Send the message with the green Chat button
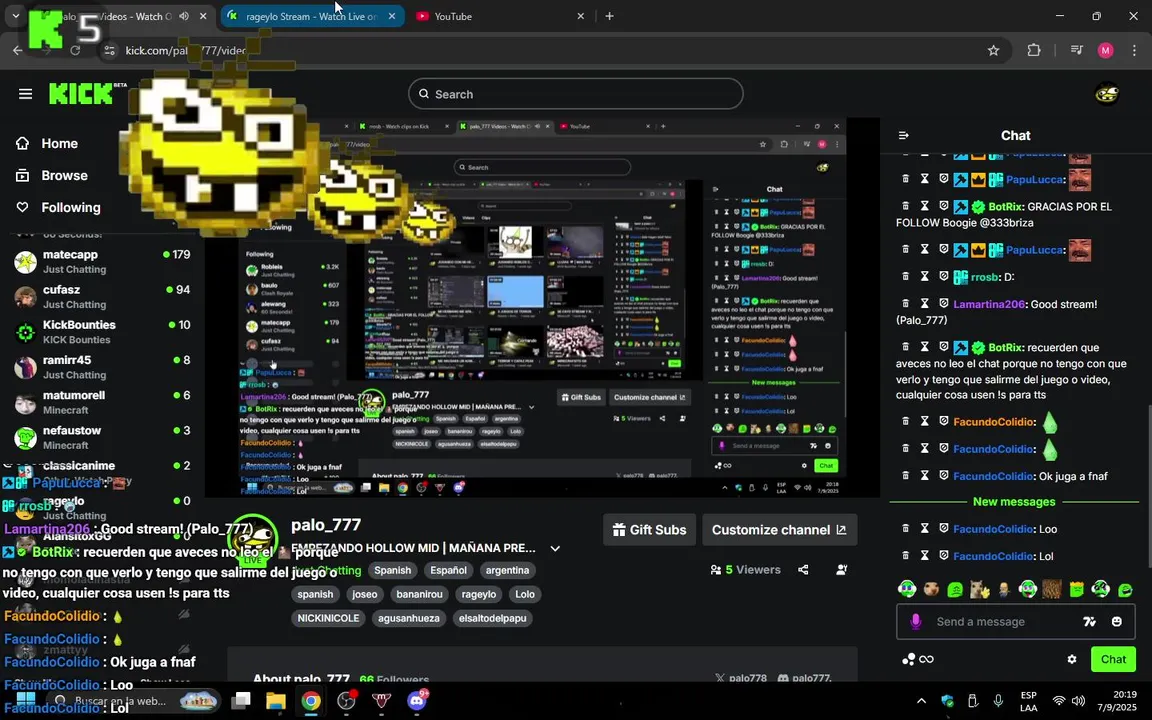1152x720 pixels. (1113, 659)
